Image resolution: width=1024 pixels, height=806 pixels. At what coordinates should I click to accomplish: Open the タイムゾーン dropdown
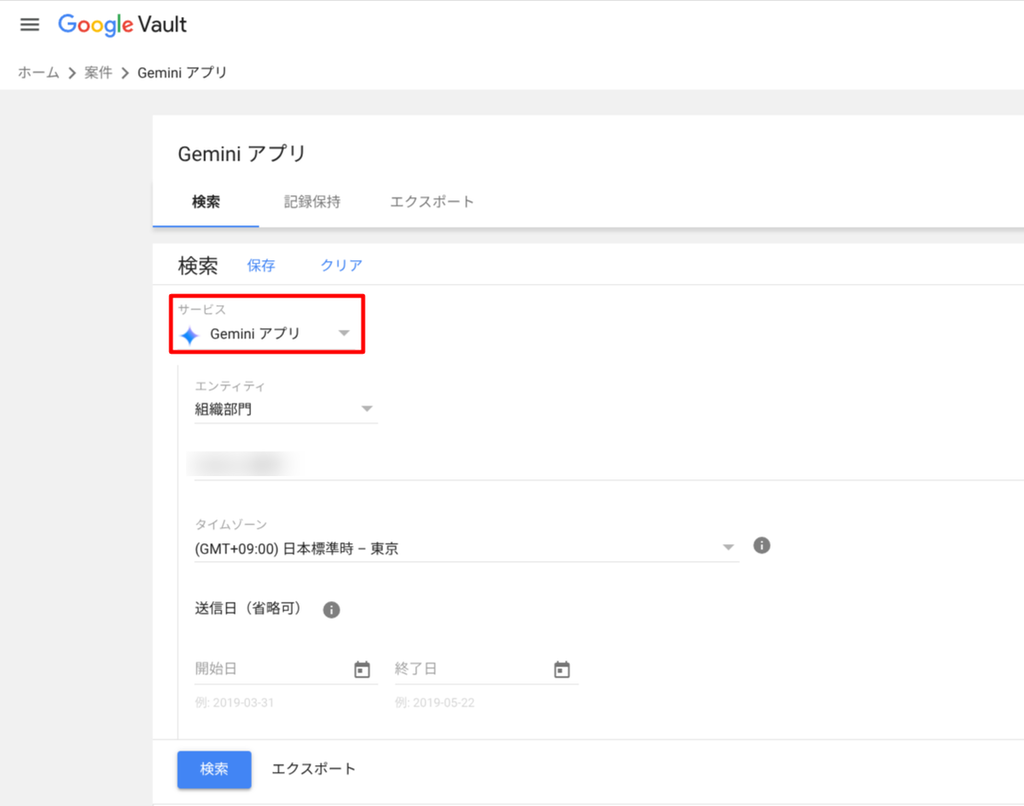[x=466, y=548]
